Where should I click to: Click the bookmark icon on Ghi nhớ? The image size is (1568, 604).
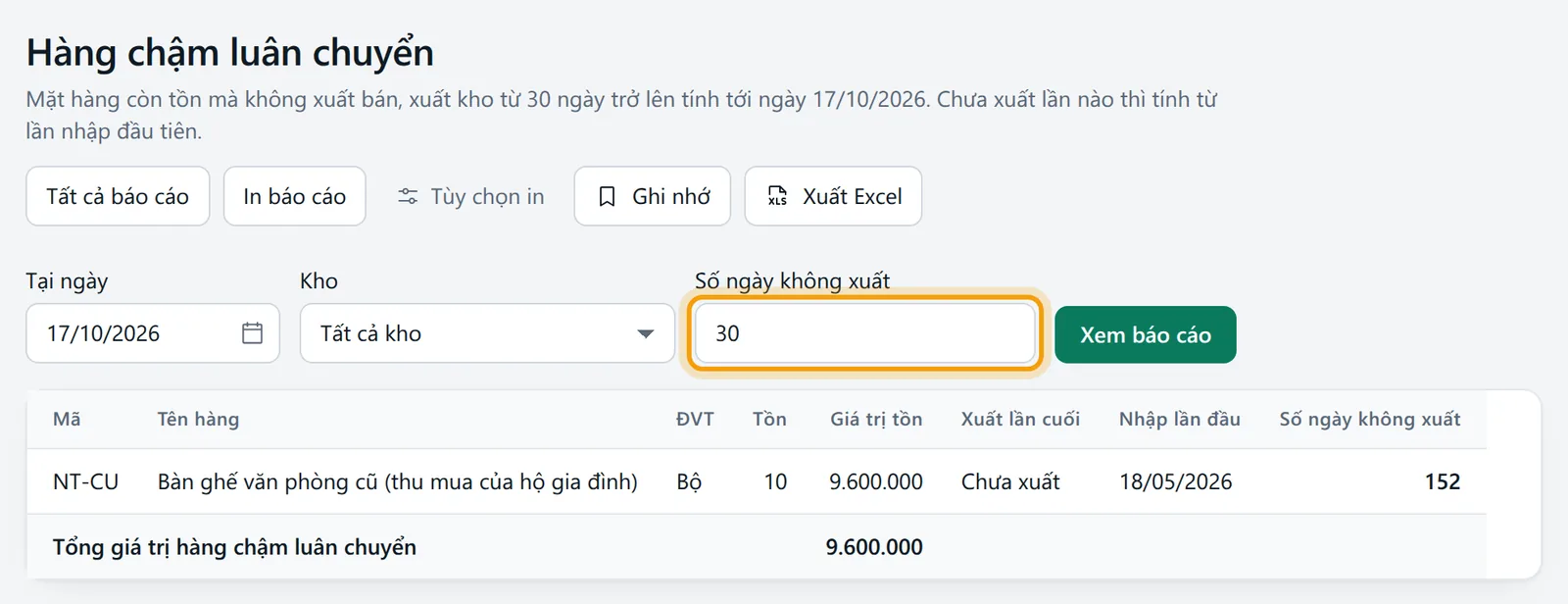tap(607, 196)
